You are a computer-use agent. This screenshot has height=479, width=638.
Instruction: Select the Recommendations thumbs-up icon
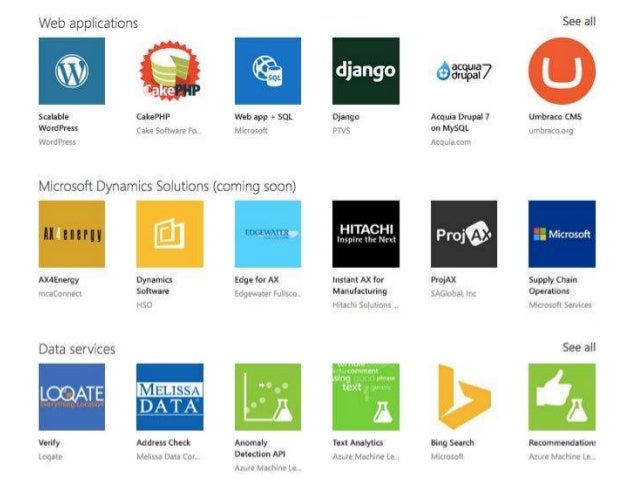(562, 397)
